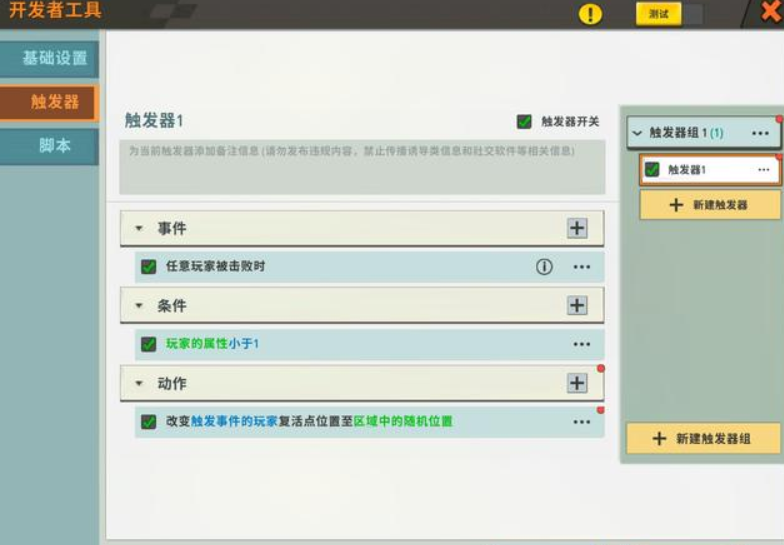Screen dimensions: 784x545
Task: Uncheck the 触发器1 checkbox in the group list
Action: [652, 170]
